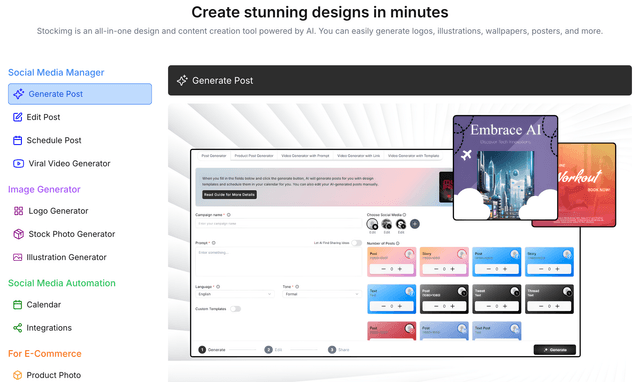Image resolution: width=640 pixels, height=382 pixels.
Task: Toggle the Custom Templates switch
Action: (x=235, y=309)
